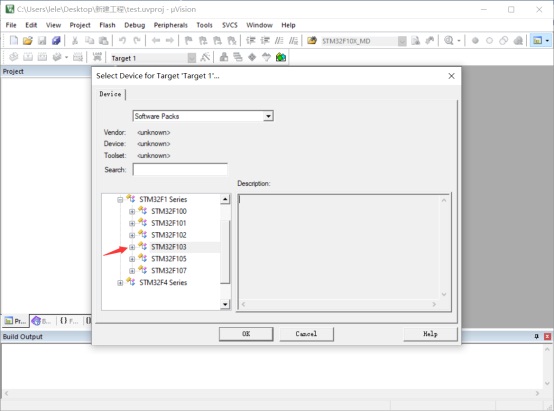Click the Cut scissors icon

[x=75, y=41]
